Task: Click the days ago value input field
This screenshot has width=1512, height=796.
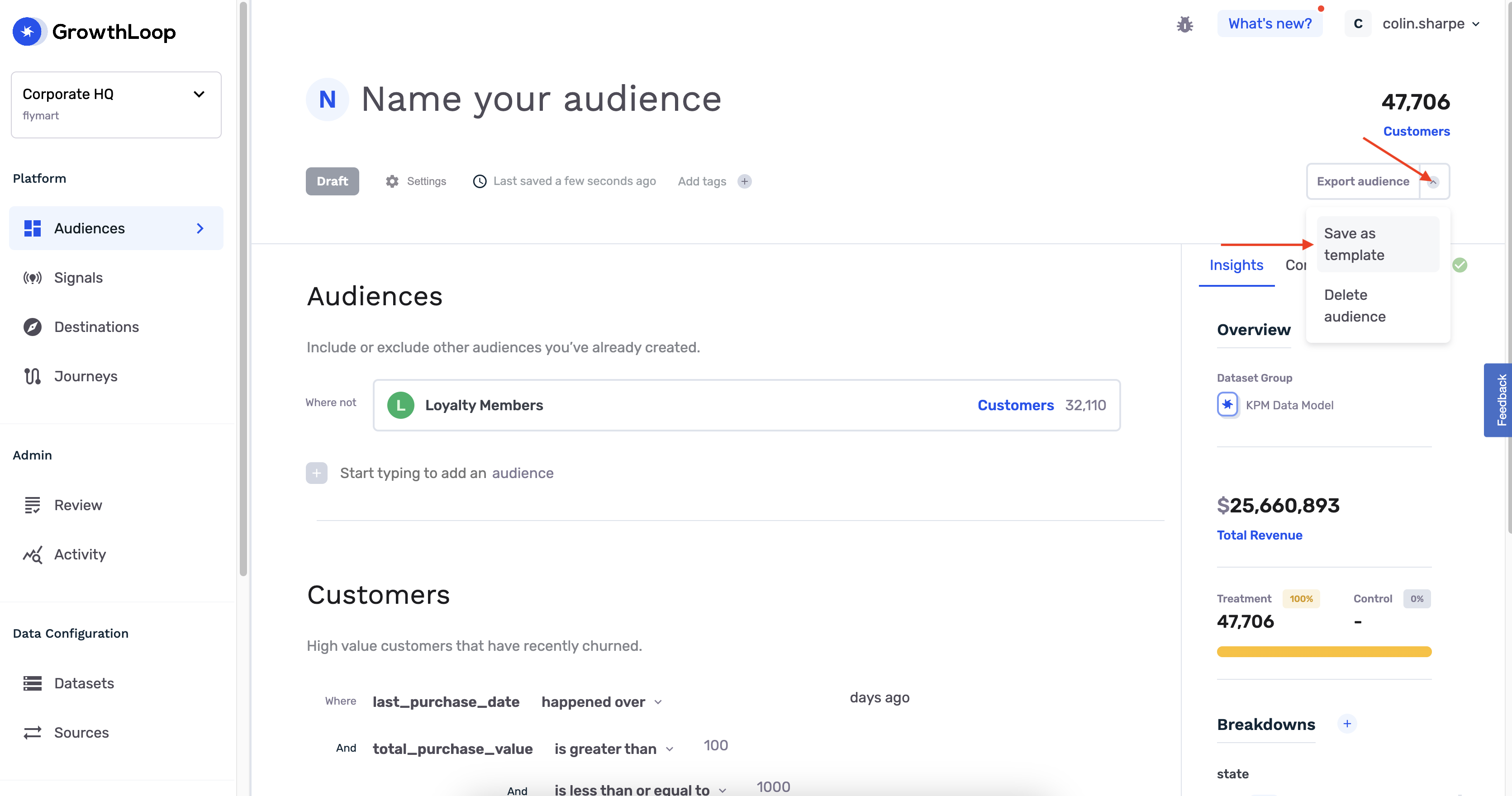Action: pos(756,698)
